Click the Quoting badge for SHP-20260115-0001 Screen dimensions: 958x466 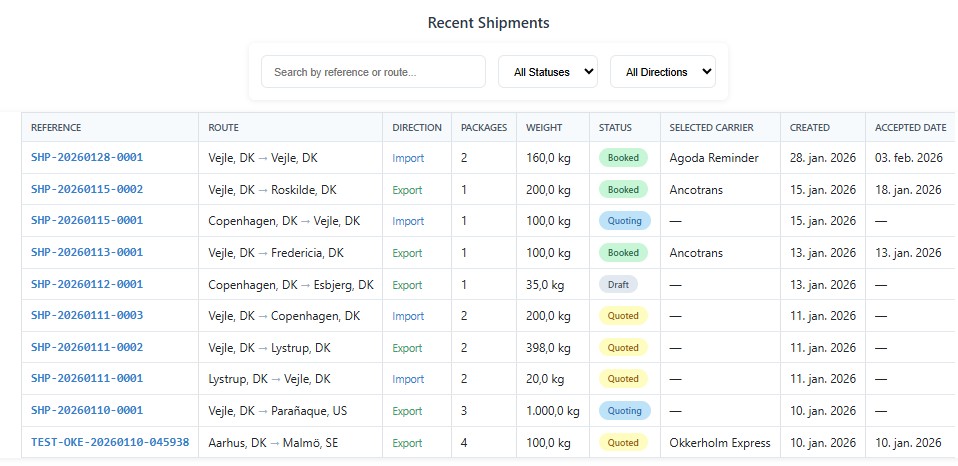pos(624,220)
